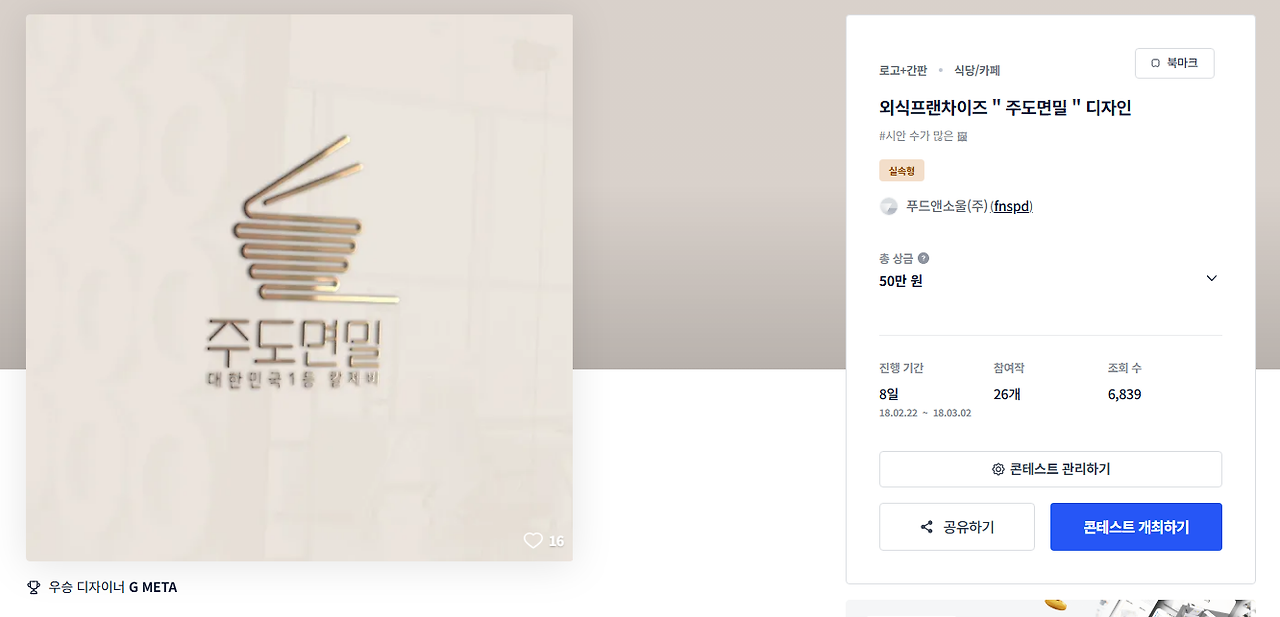This screenshot has height=617, width=1280.
Task: Click the 외식프랜차이즈 주도면밀 디자인 title
Action: click(x=1005, y=108)
